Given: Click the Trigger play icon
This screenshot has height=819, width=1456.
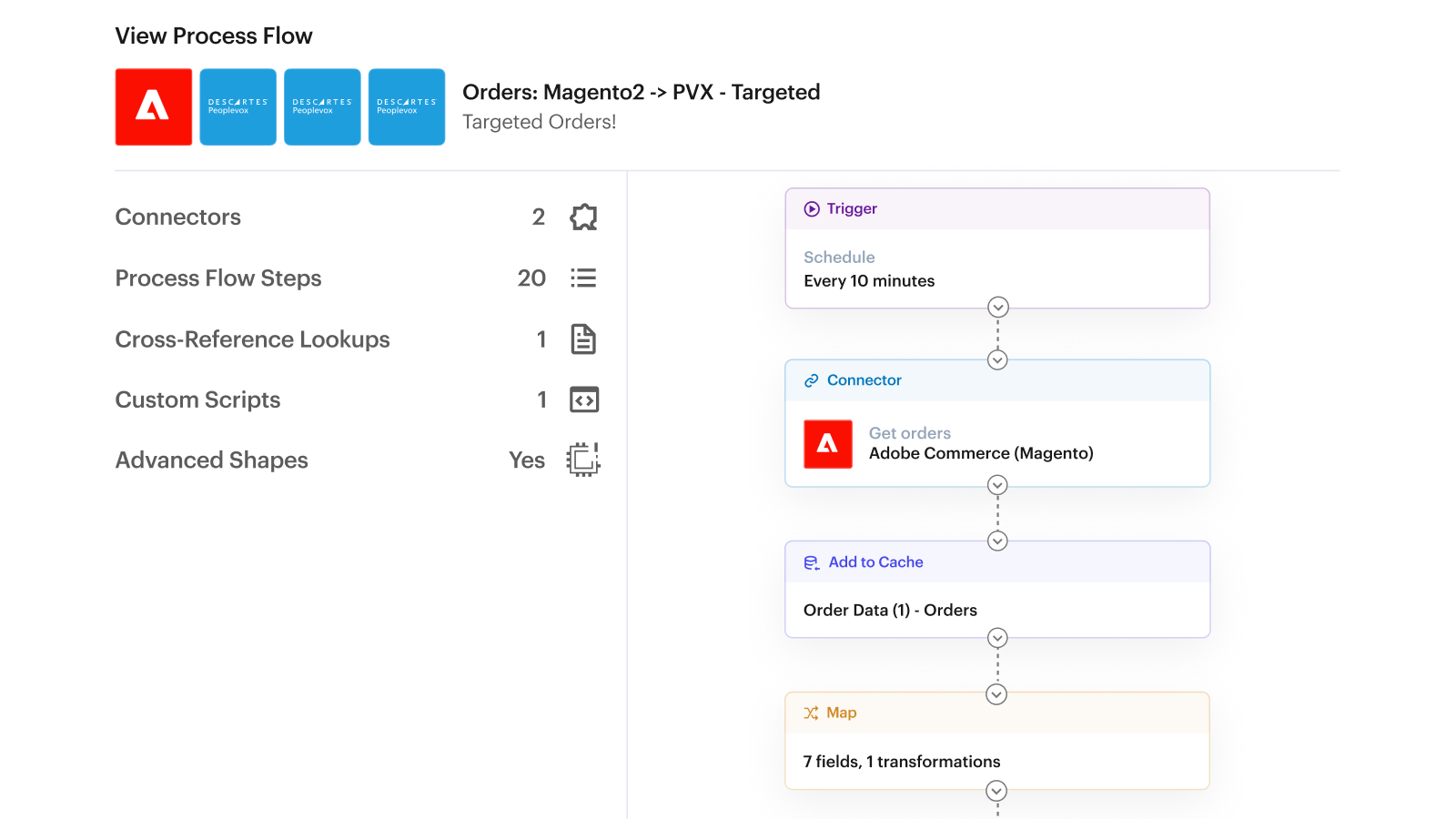Looking at the screenshot, I should coord(812,209).
